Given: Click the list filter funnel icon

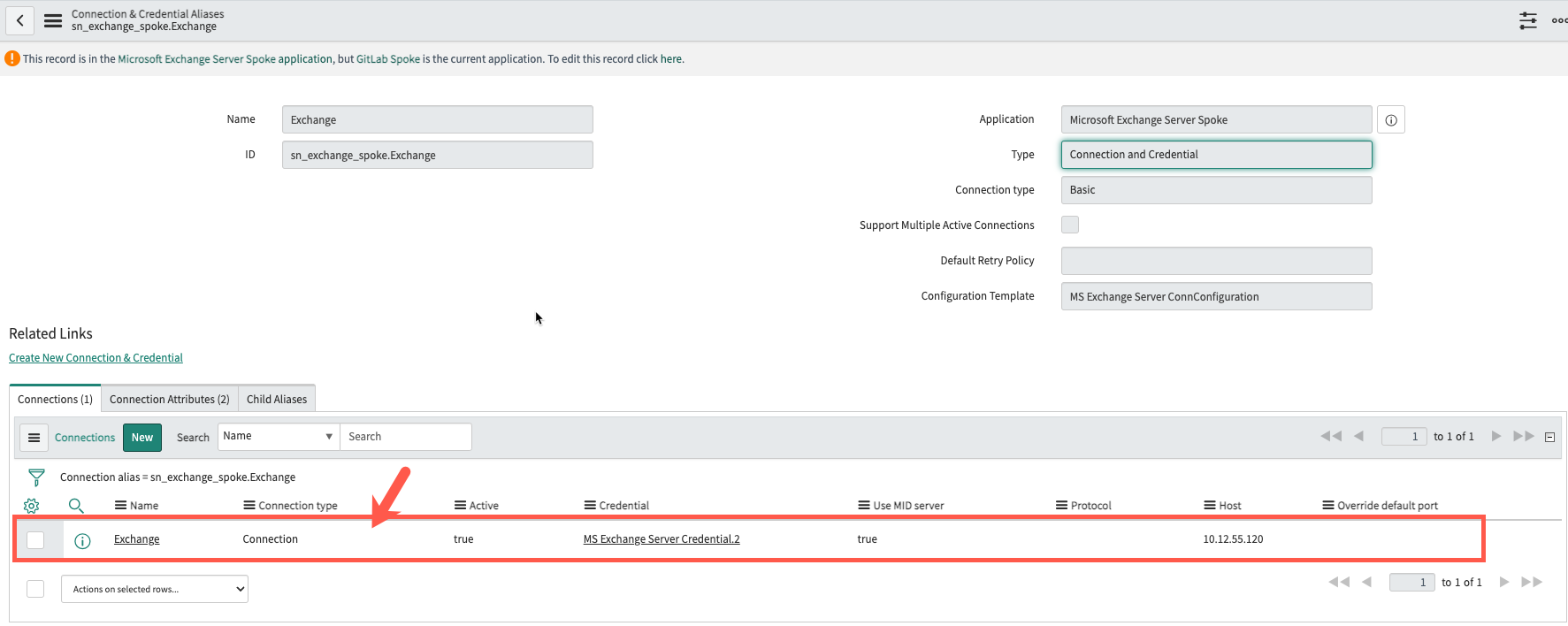Looking at the screenshot, I should tap(36, 477).
